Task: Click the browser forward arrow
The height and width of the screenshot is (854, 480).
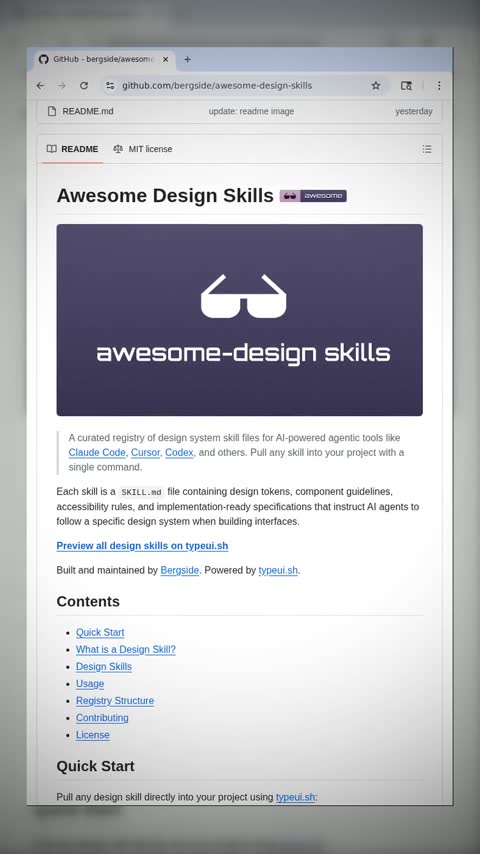Action: point(62,86)
